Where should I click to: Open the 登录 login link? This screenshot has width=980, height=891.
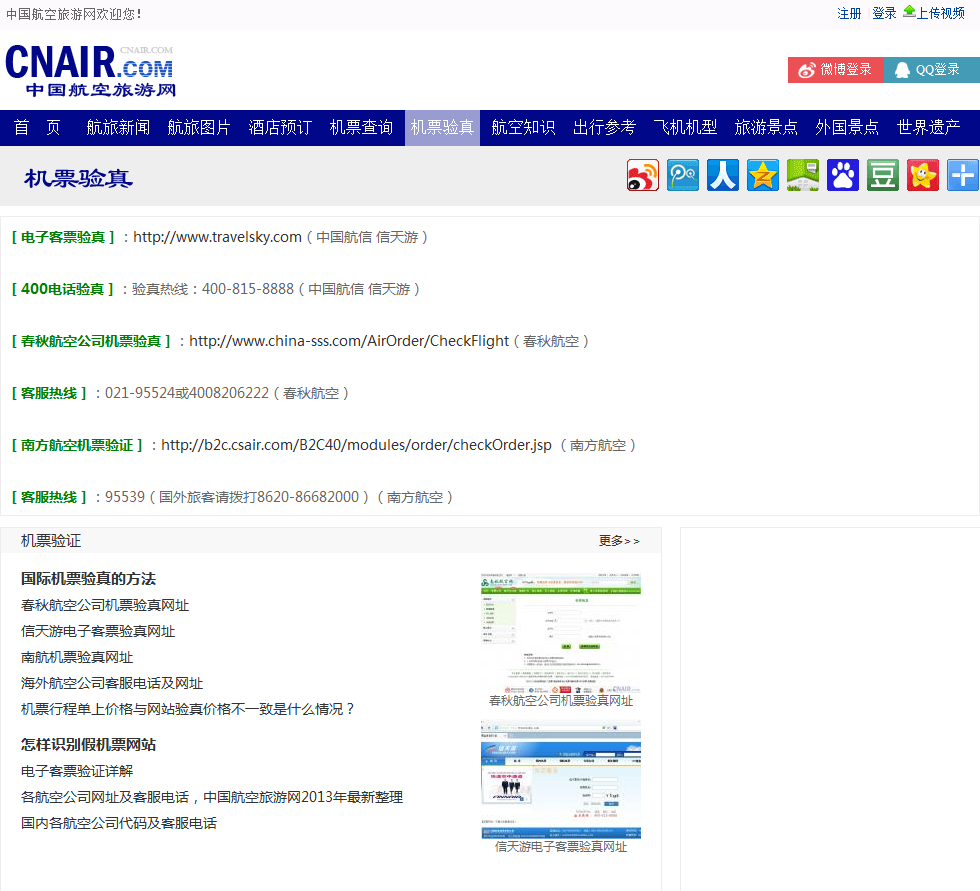pyautogui.click(x=884, y=13)
